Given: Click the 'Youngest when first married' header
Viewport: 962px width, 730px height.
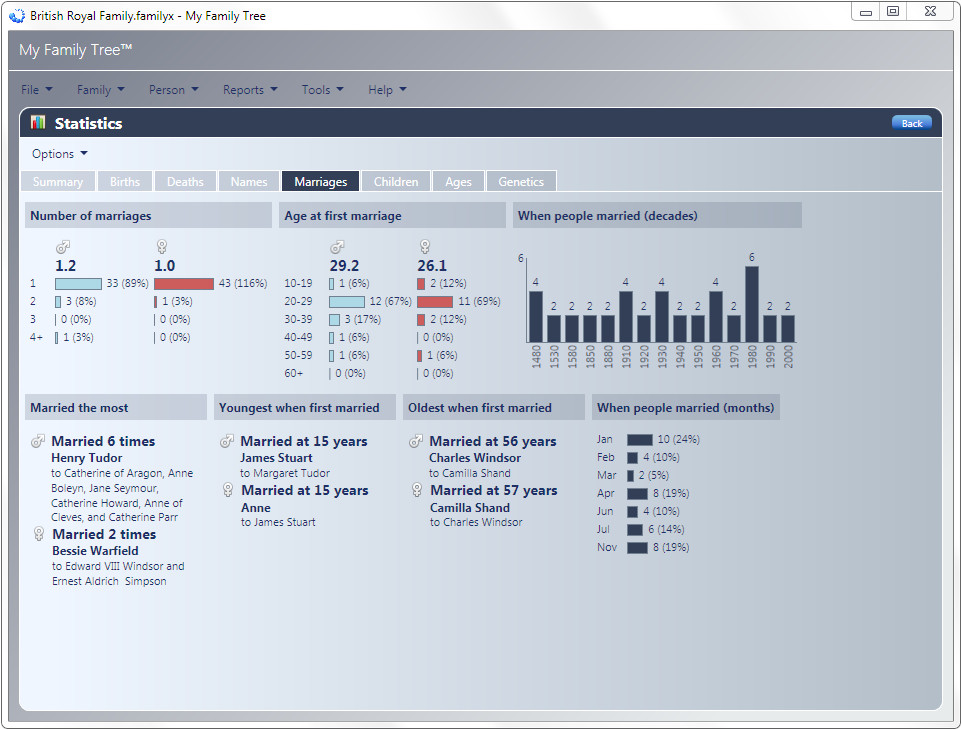Looking at the screenshot, I should [305, 407].
